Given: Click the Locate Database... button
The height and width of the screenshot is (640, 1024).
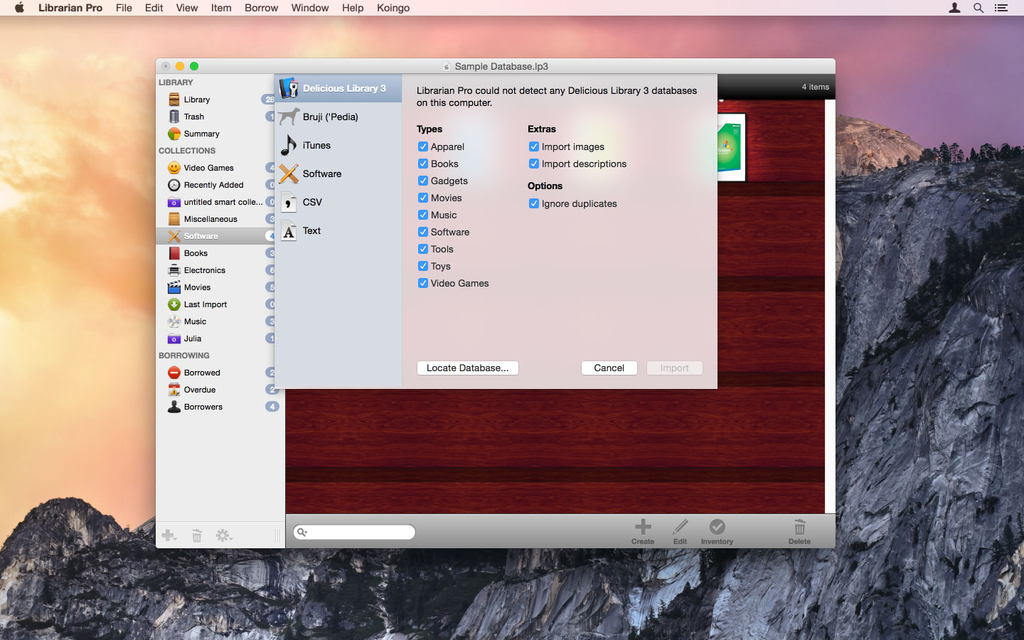Looking at the screenshot, I should (467, 368).
